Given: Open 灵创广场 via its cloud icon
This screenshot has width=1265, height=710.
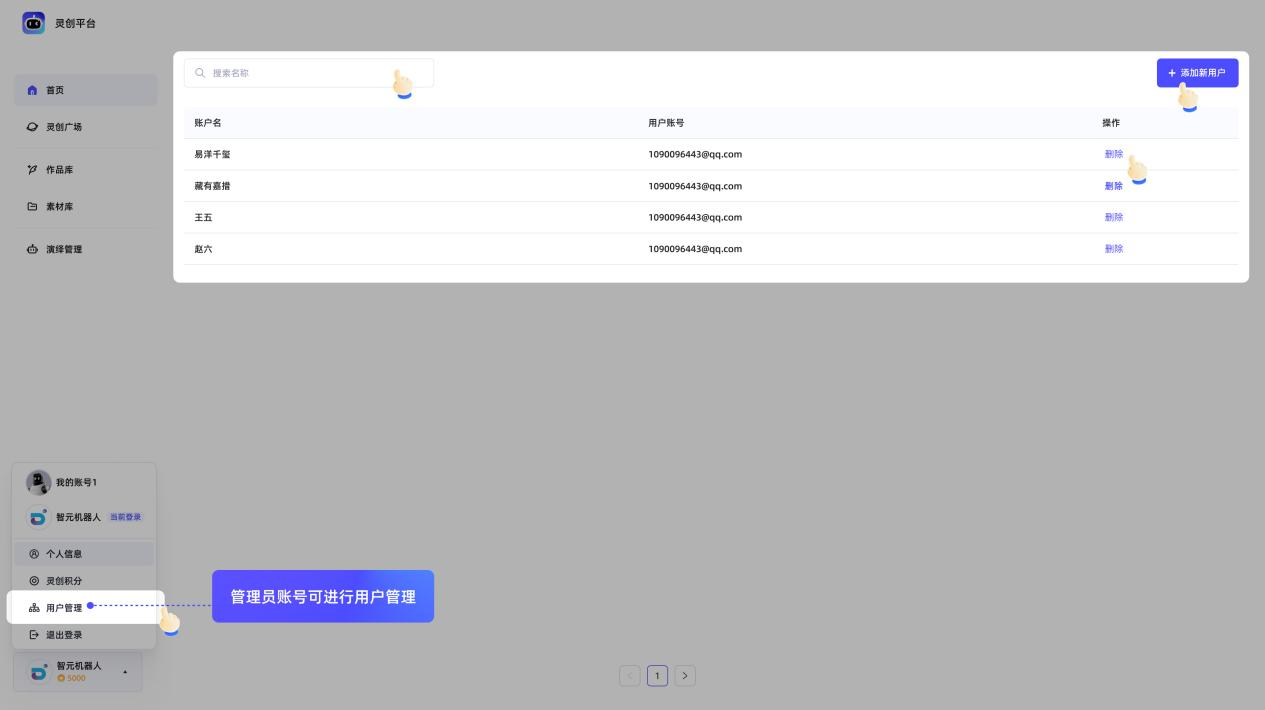Looking at the screenshot, I should click(x=33, y=127).
